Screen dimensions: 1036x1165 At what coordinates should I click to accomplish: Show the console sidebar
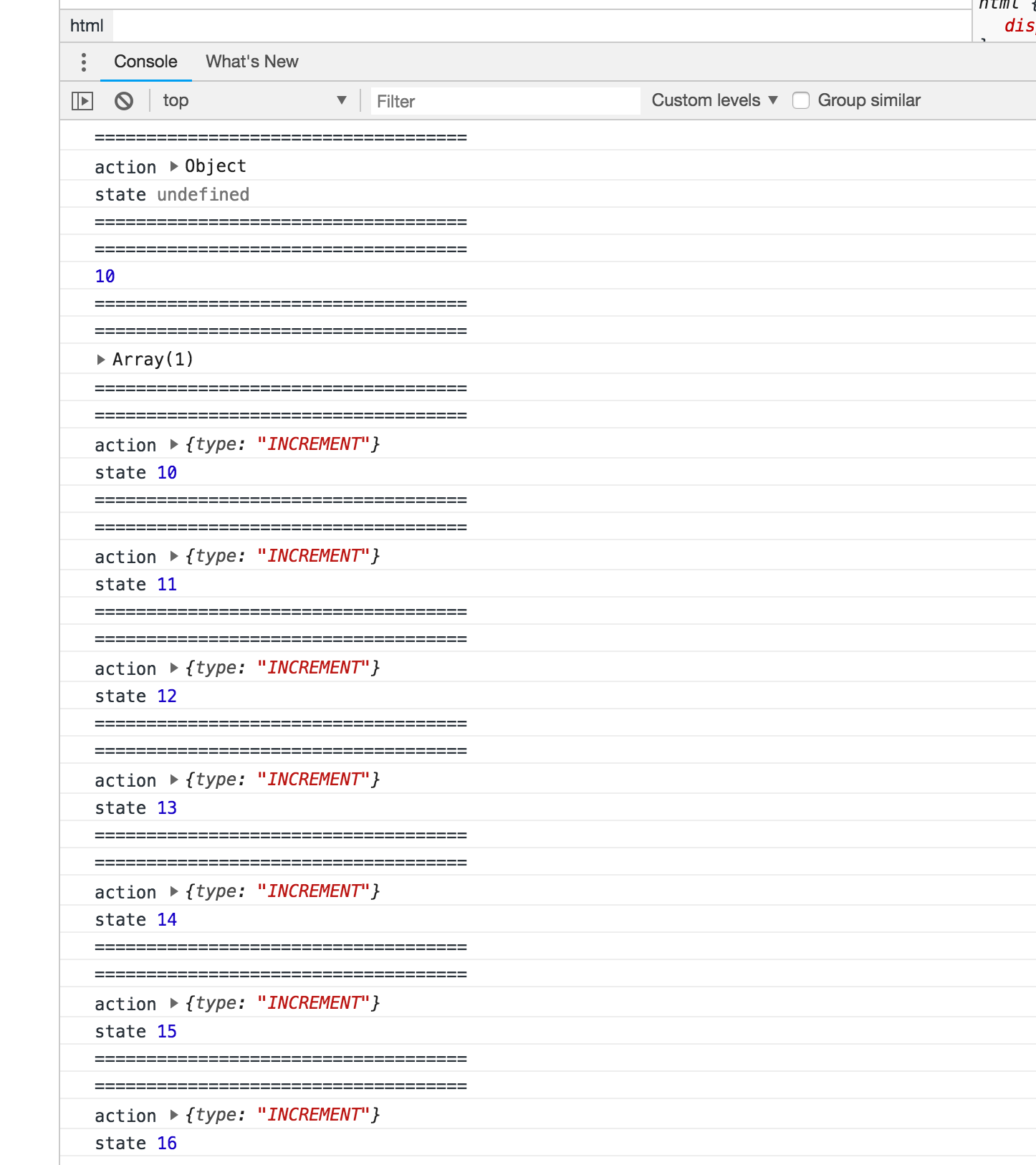click(x=82, y=101)
